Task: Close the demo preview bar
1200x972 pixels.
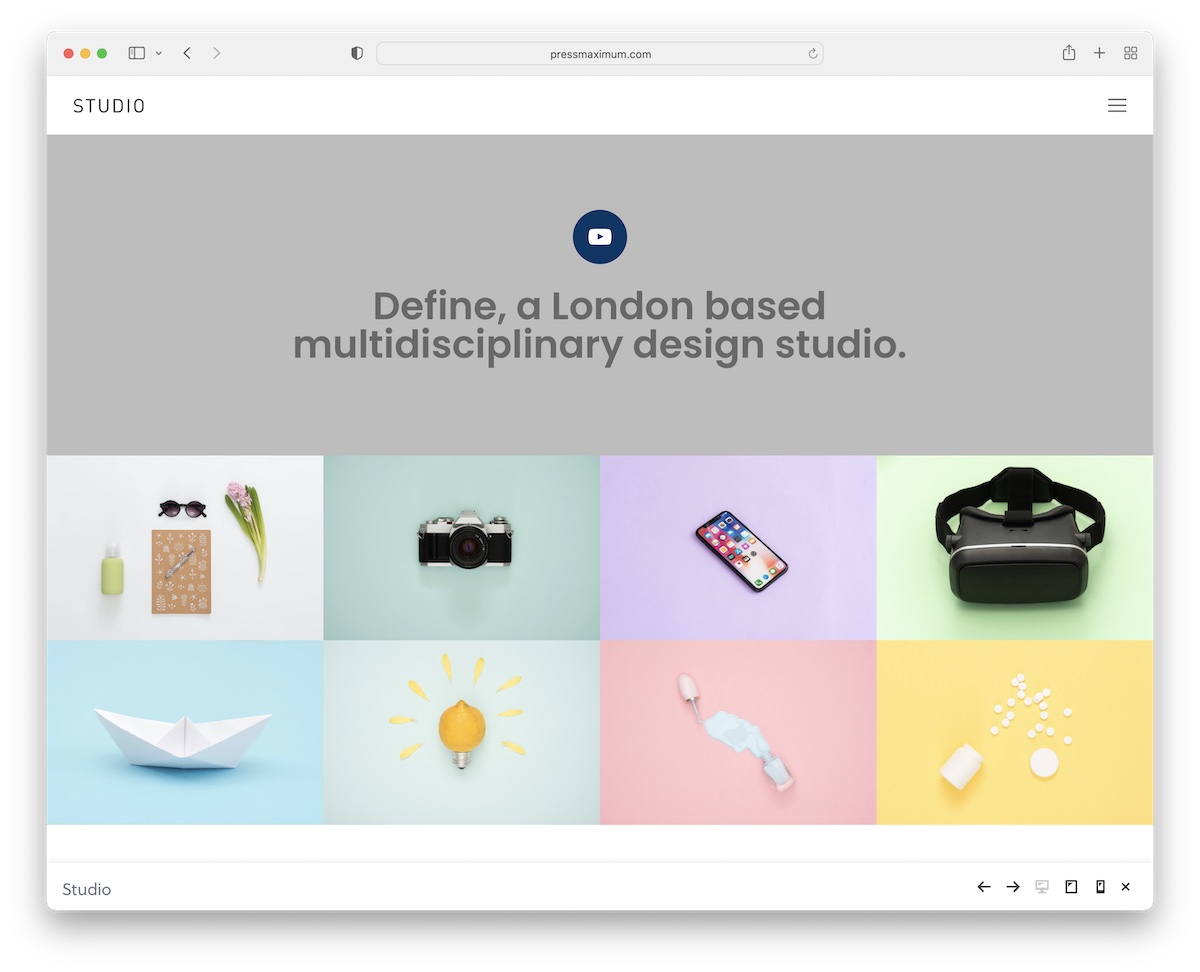Action: [x=1126, y=887]
